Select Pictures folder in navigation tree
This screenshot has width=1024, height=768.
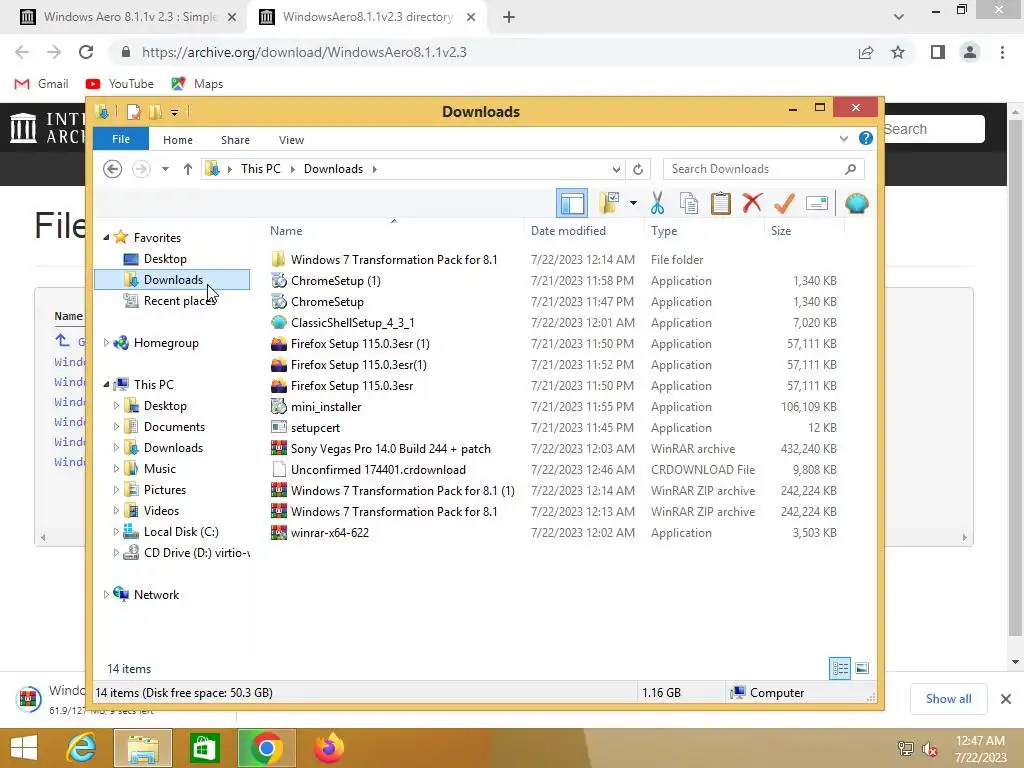[x=165, y=490]
